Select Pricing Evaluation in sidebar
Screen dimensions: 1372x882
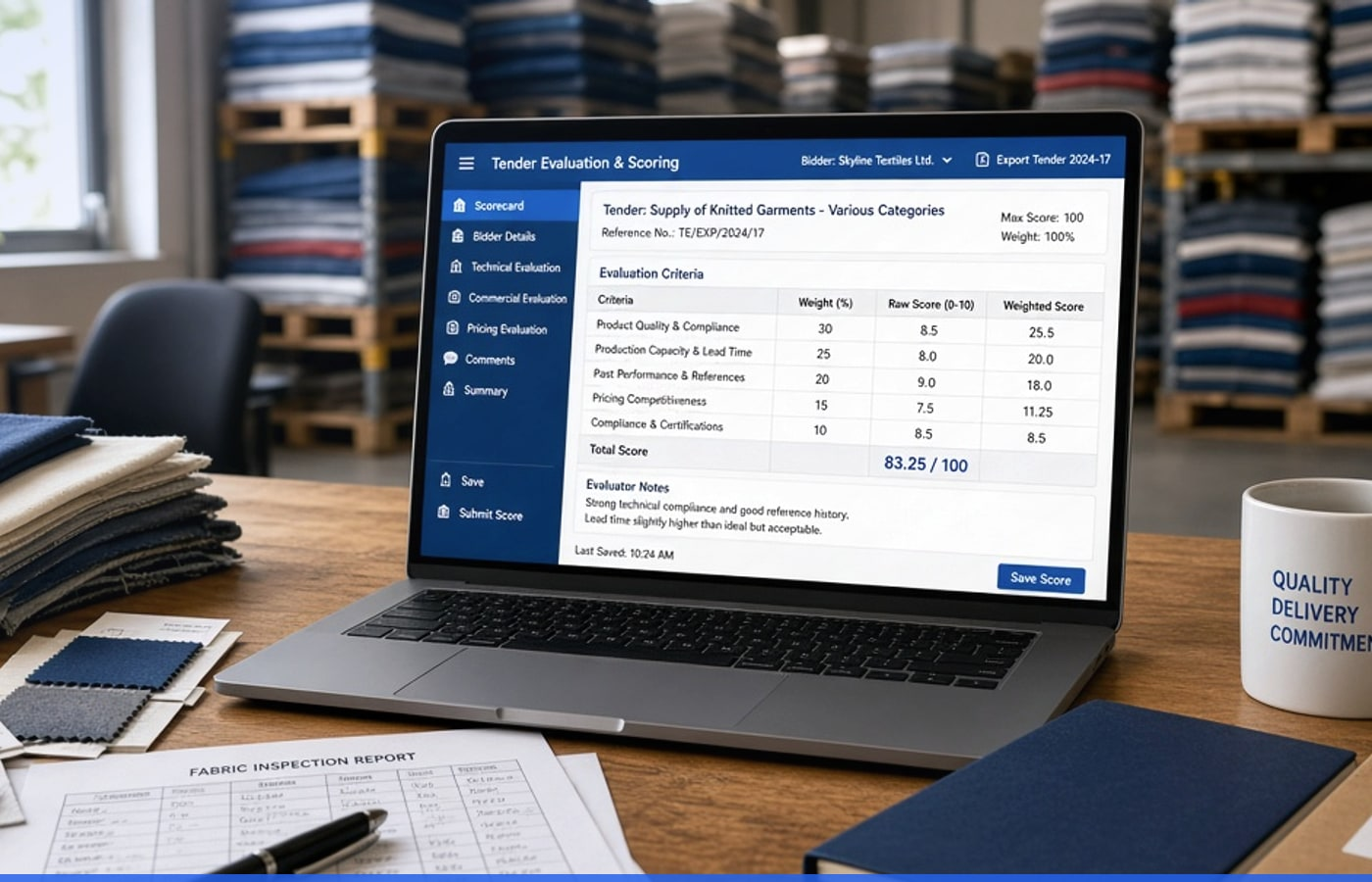click(506, 329)
